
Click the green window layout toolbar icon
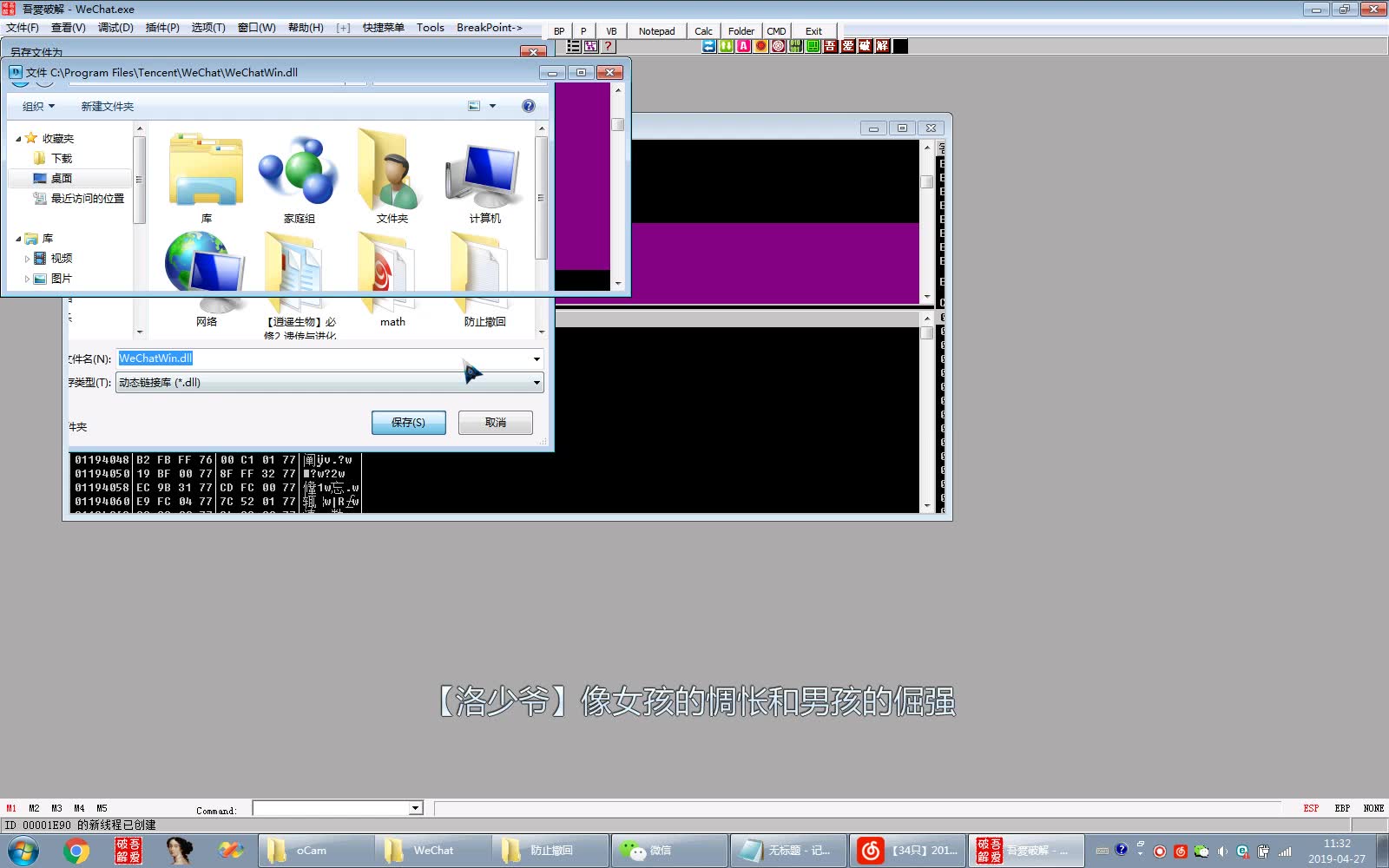813,46
